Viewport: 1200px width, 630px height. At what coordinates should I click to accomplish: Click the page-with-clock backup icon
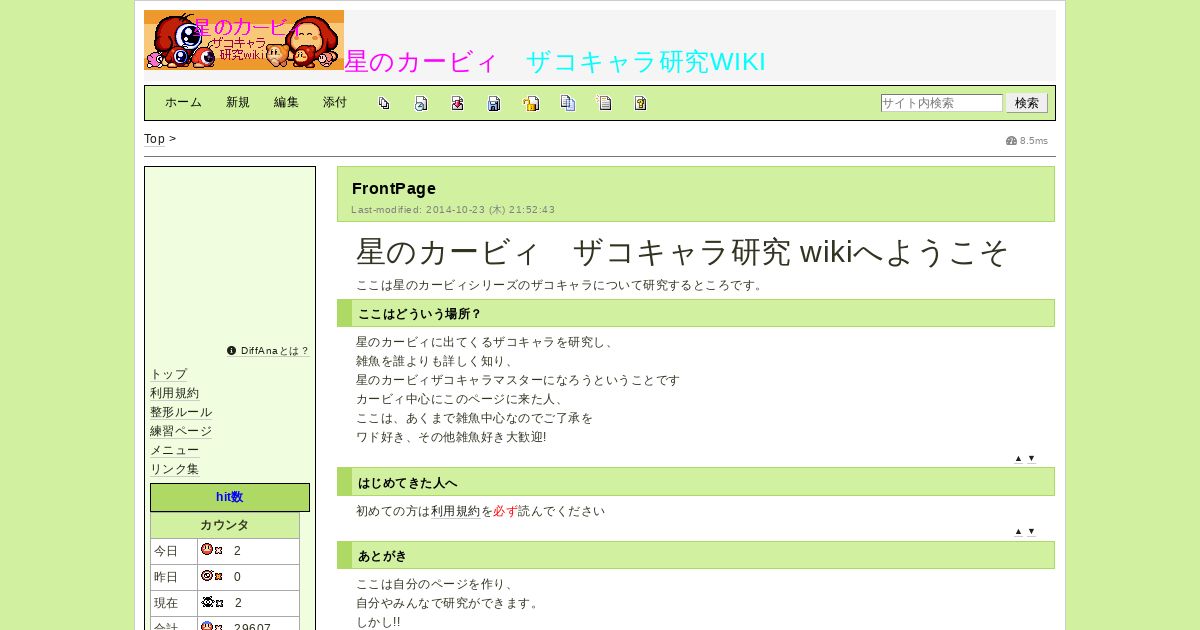click(421, 103)
